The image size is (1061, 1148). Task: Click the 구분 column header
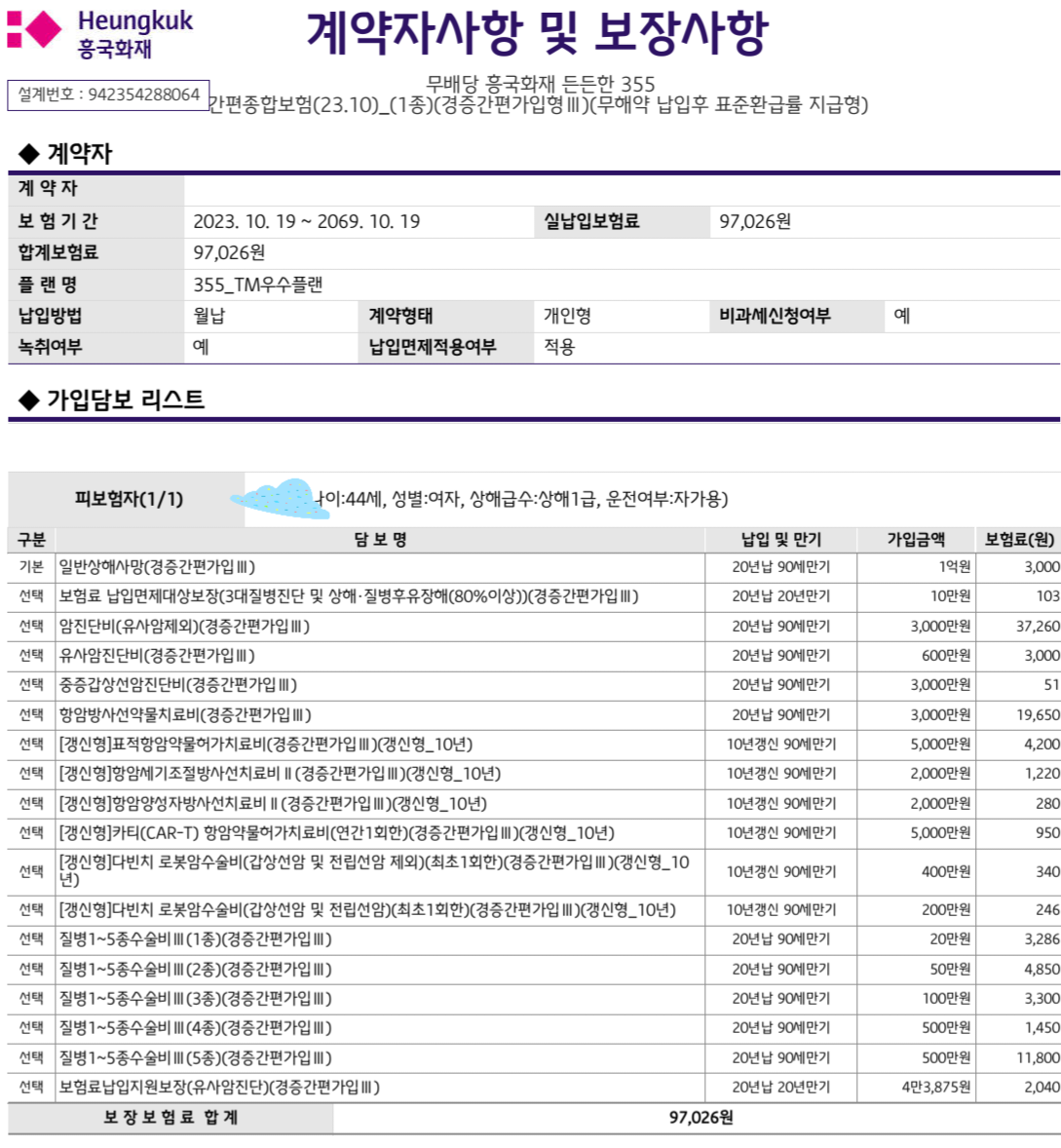click(x=31, y=540)
